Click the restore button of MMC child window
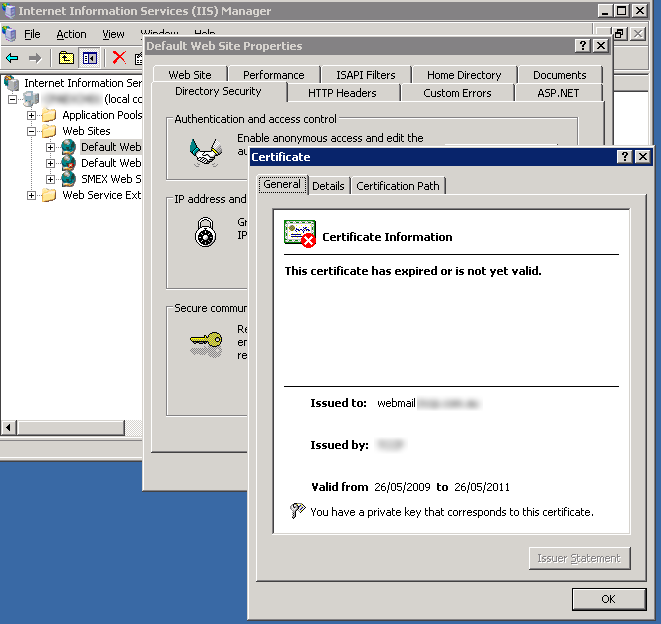Image resolution: width=661 pixels, height=624 pixels. 619,34
